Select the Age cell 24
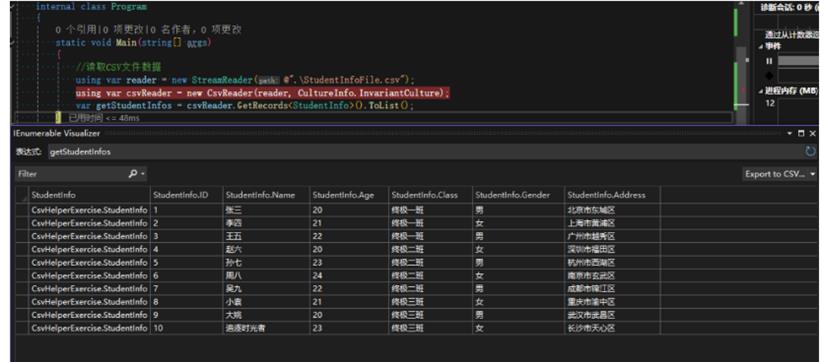The image size is (820, 362). coord(349,276)
